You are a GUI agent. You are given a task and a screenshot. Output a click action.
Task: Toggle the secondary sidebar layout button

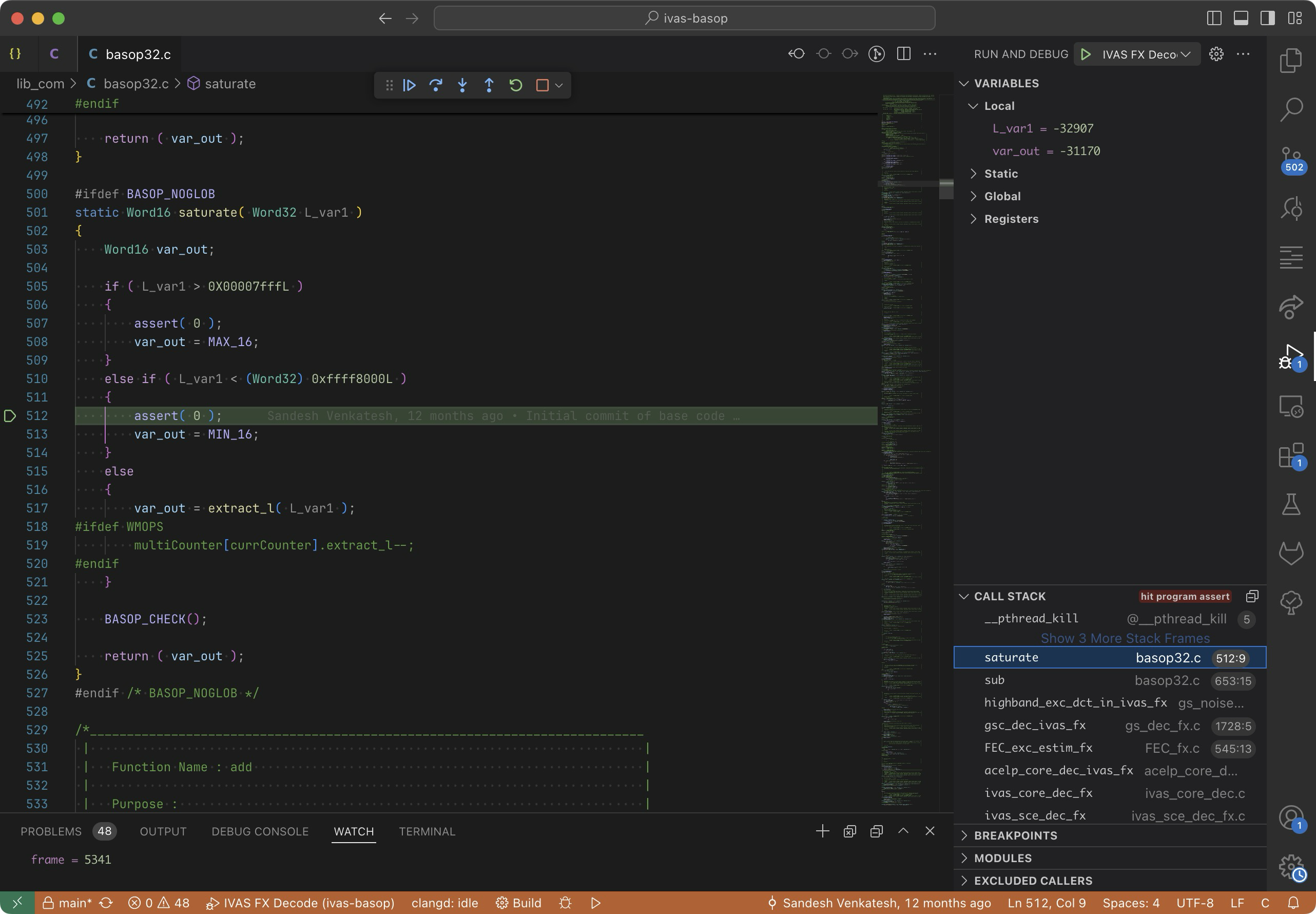[x=1267, y=18]
